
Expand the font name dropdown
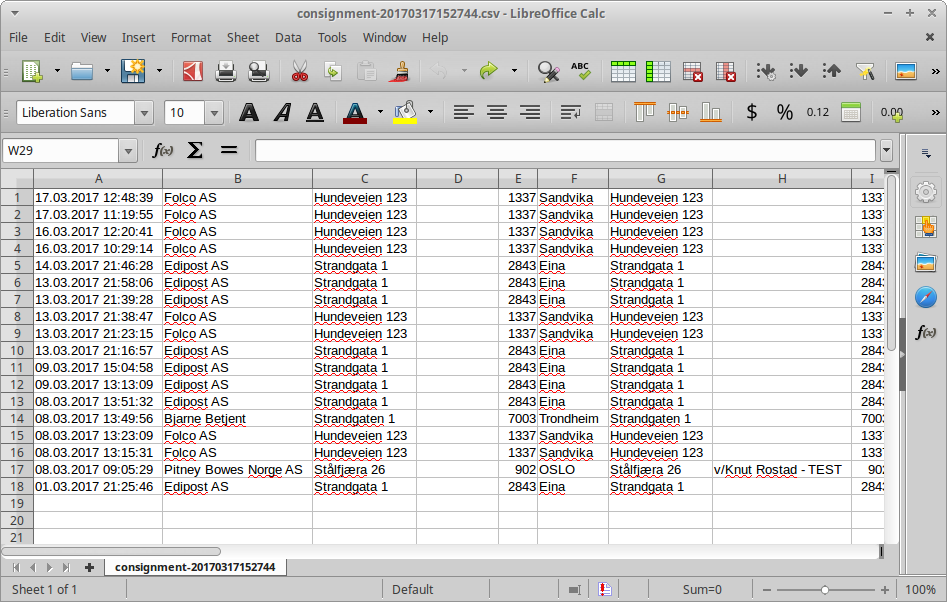144,113
